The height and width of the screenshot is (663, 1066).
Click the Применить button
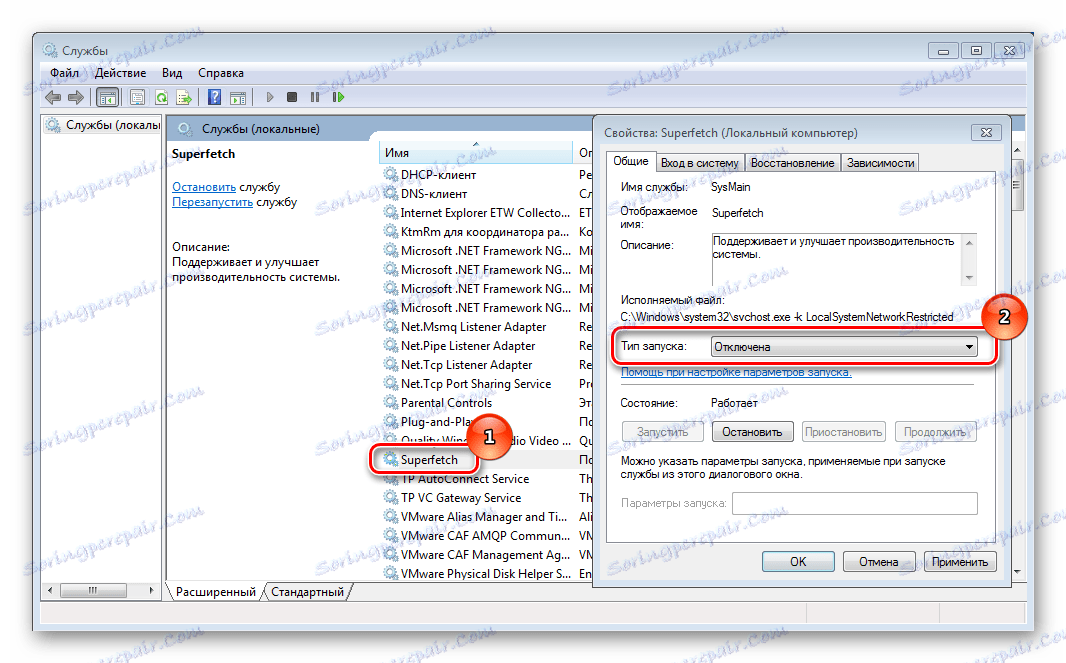click(x=960, y=562)
